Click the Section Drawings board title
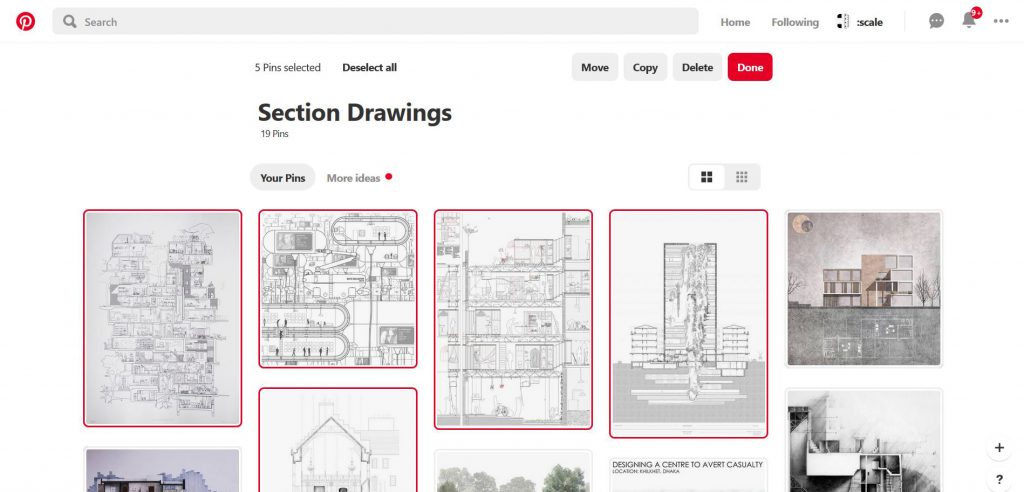The width and height of the screenshot is (1024, 492). pos(355,112)
